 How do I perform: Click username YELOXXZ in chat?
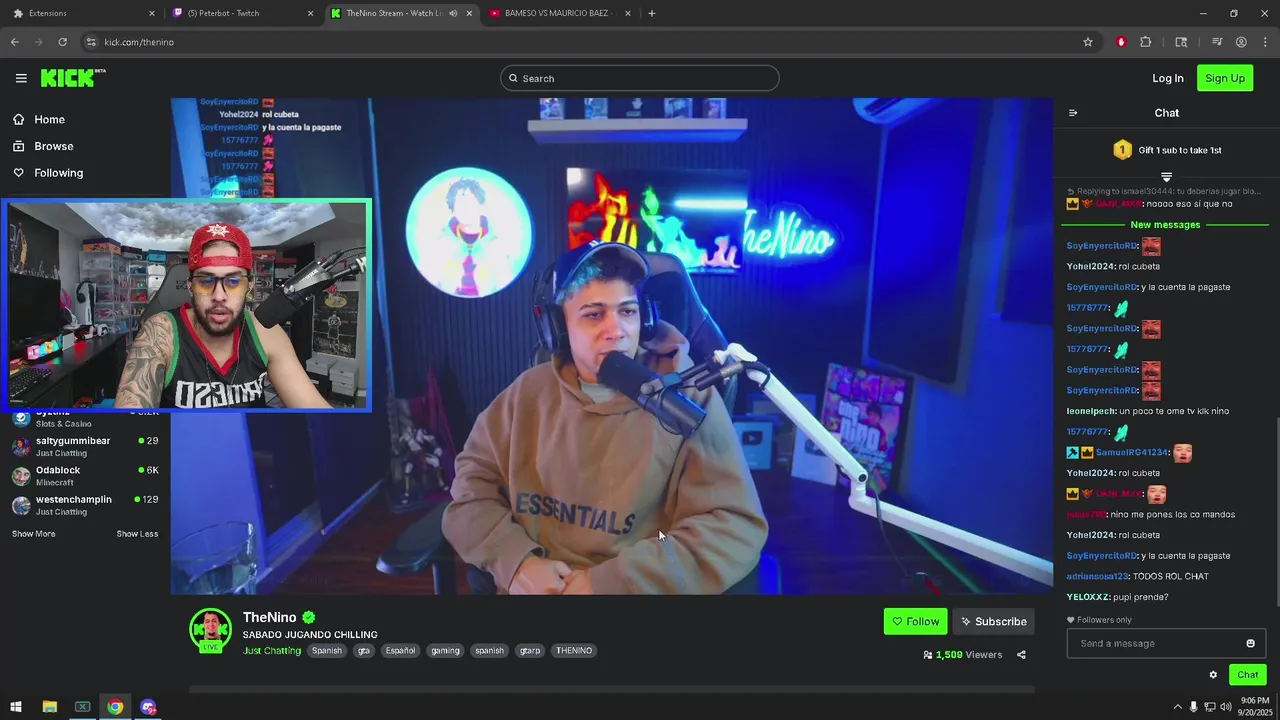coord(1088,597)
